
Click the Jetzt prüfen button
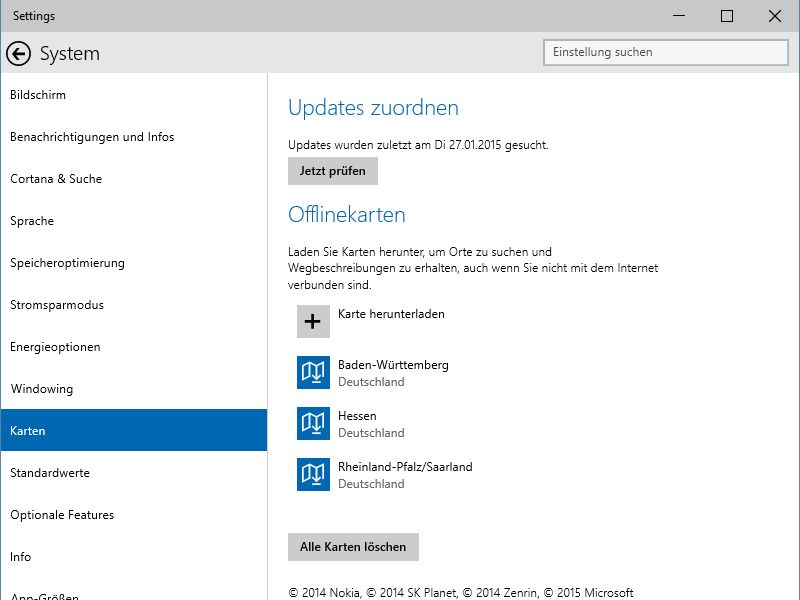333,171
